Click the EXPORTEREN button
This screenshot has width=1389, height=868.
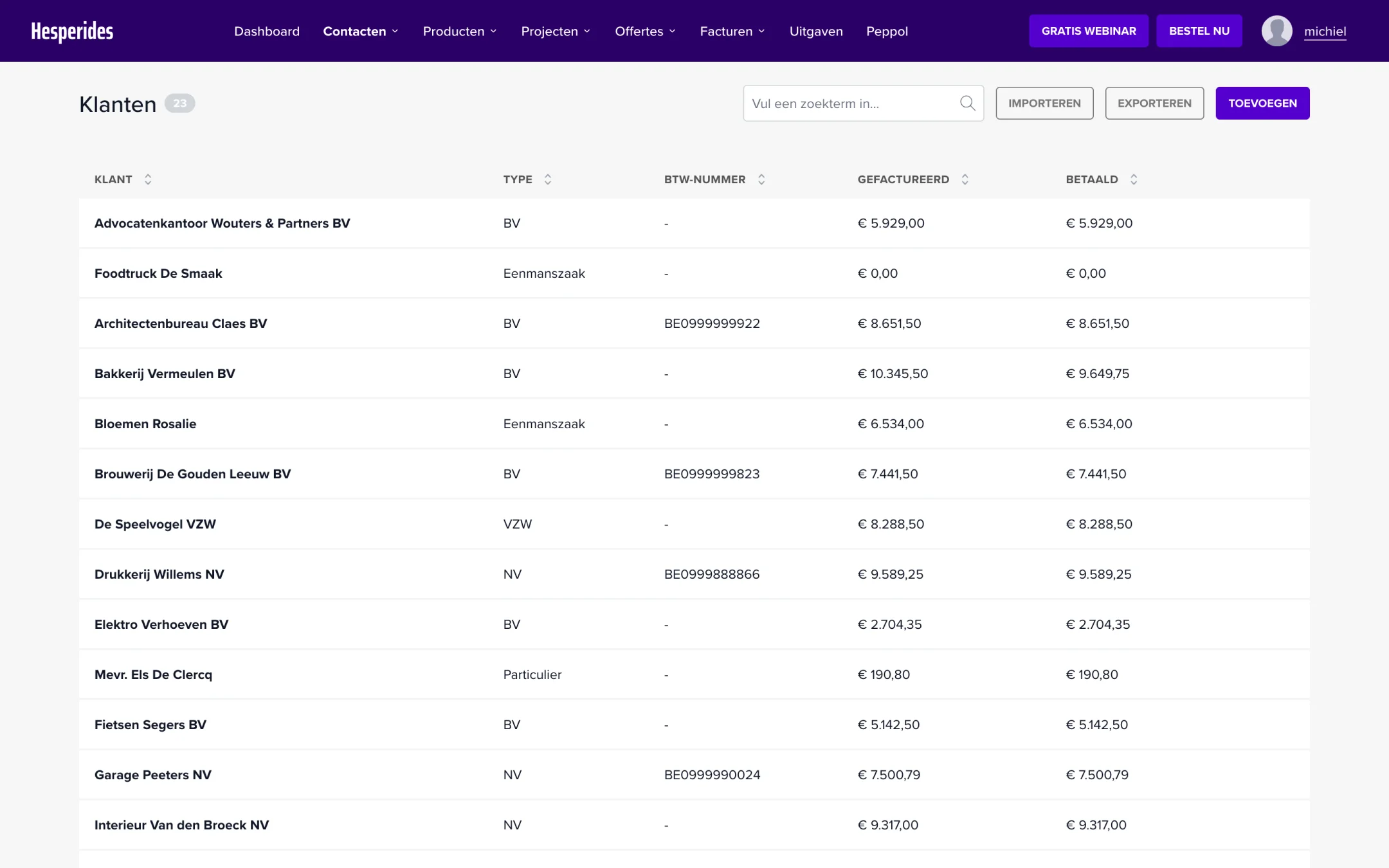click(x=1154, y=103)
